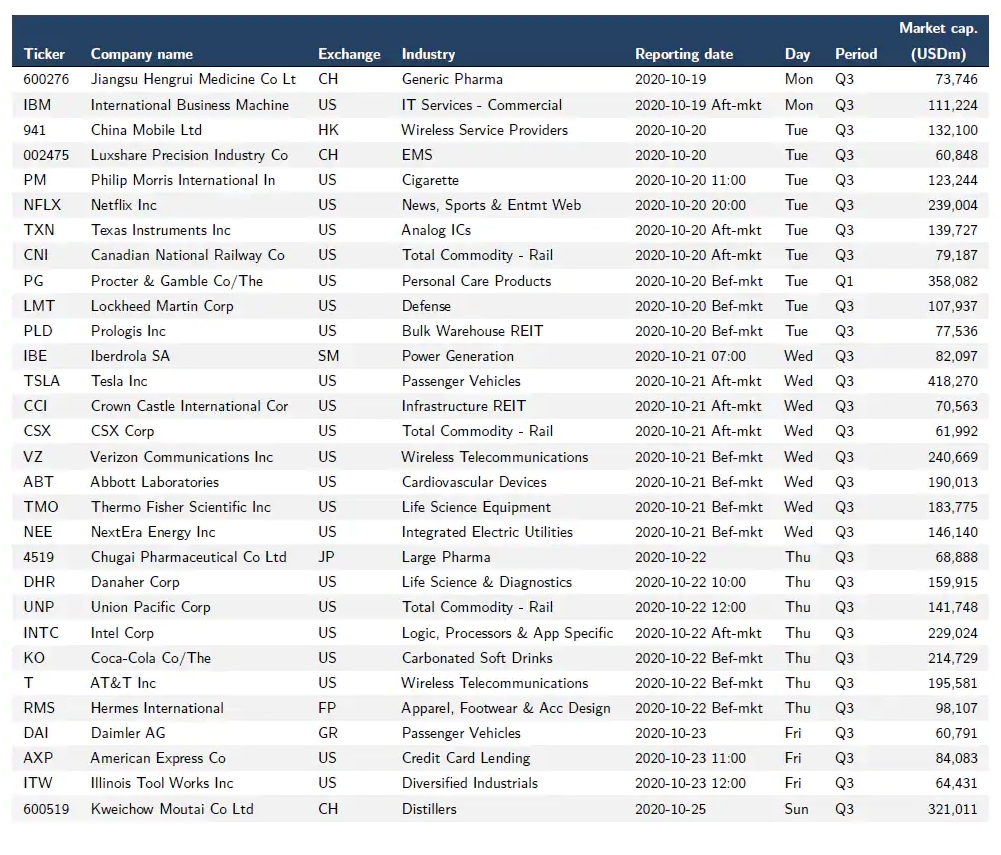Select Kweichow Moutai Co Ltd cell
Image resolution: width=1001 pixels, height=855 pixels.
172,809
